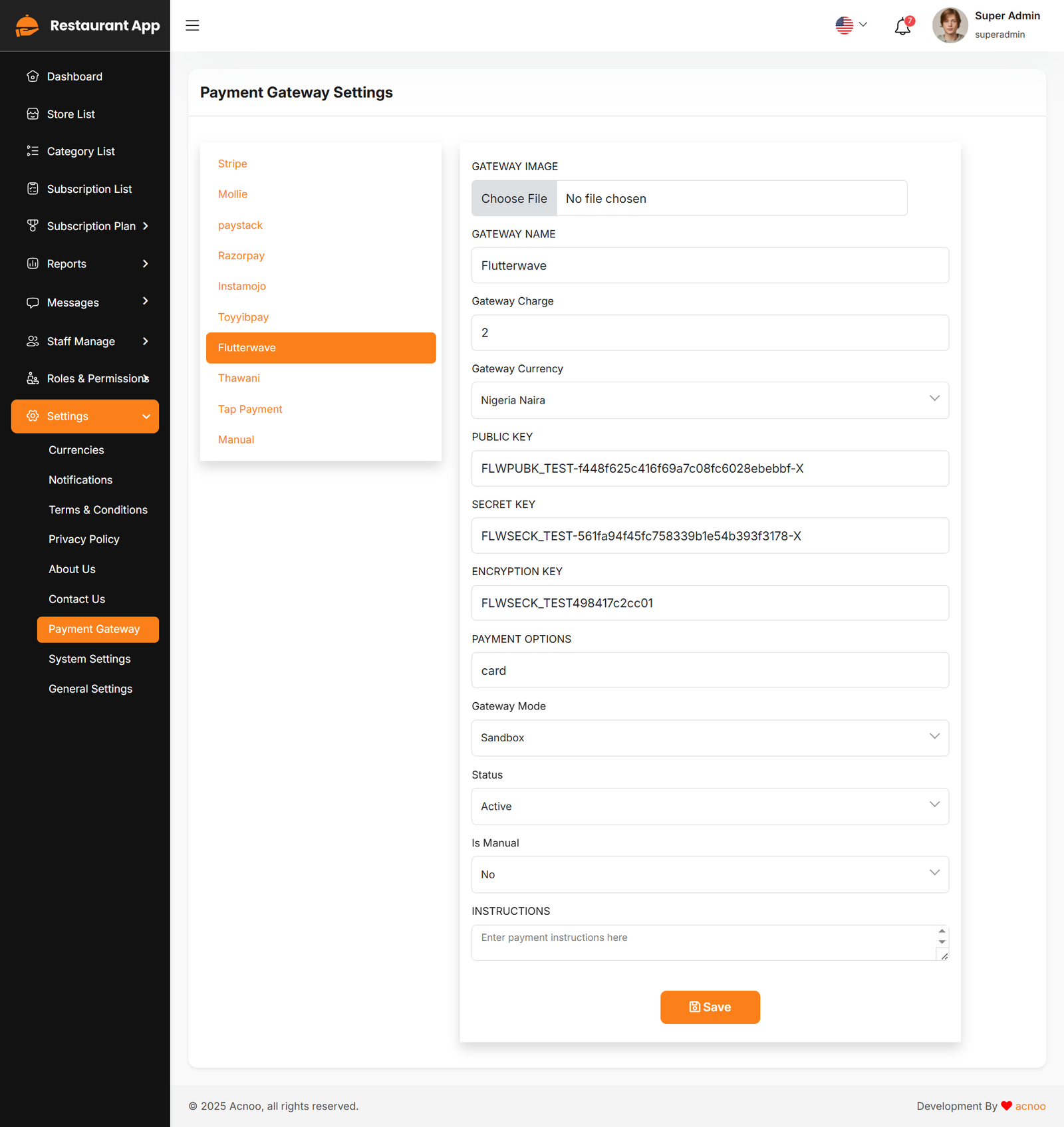Select the Stripe gateway tab
Image resolution: width=1064 pixels, height=1127 pixels.
232,164
